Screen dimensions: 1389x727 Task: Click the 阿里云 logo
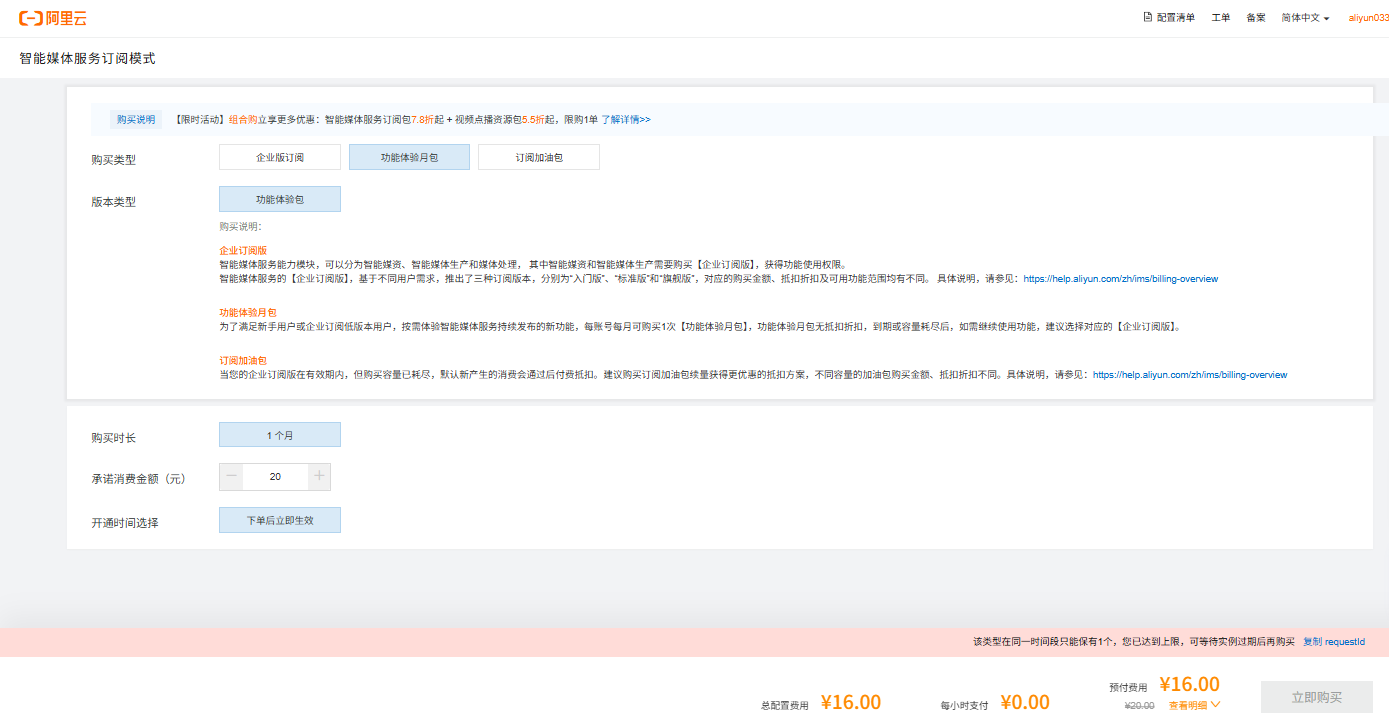click(53, 18)
